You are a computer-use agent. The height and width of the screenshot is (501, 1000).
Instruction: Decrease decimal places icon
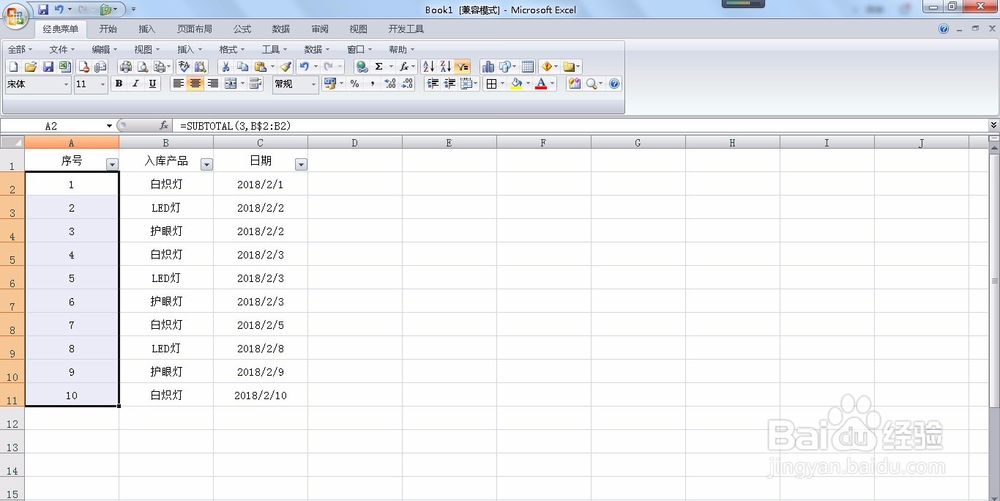click(407, 84)
